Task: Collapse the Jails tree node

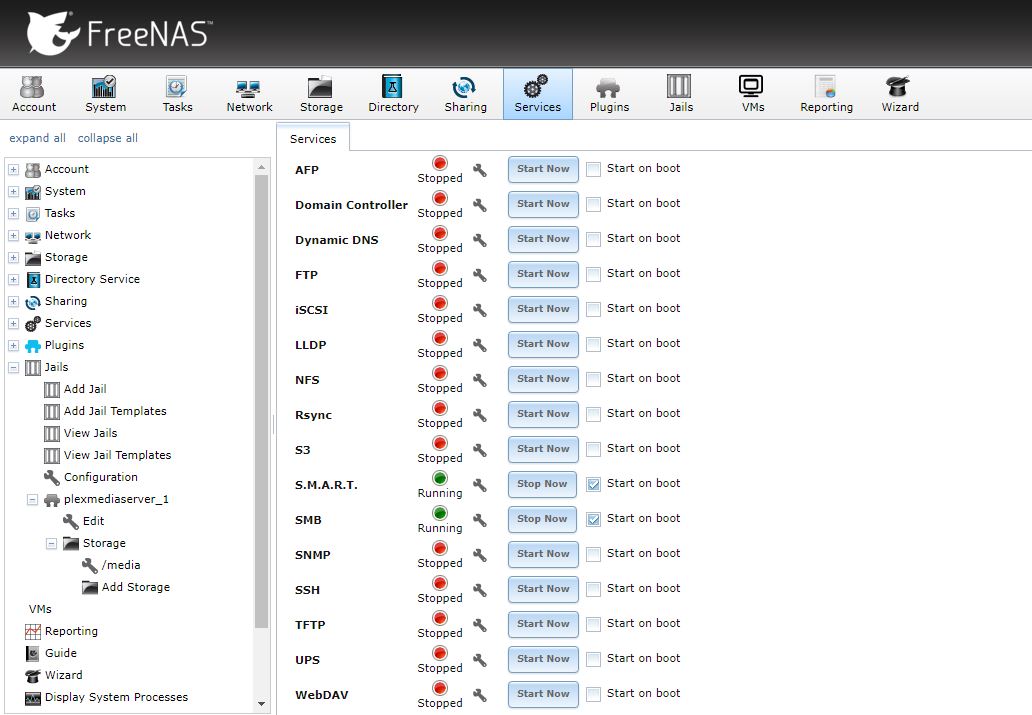Action: tap(13, 367)
